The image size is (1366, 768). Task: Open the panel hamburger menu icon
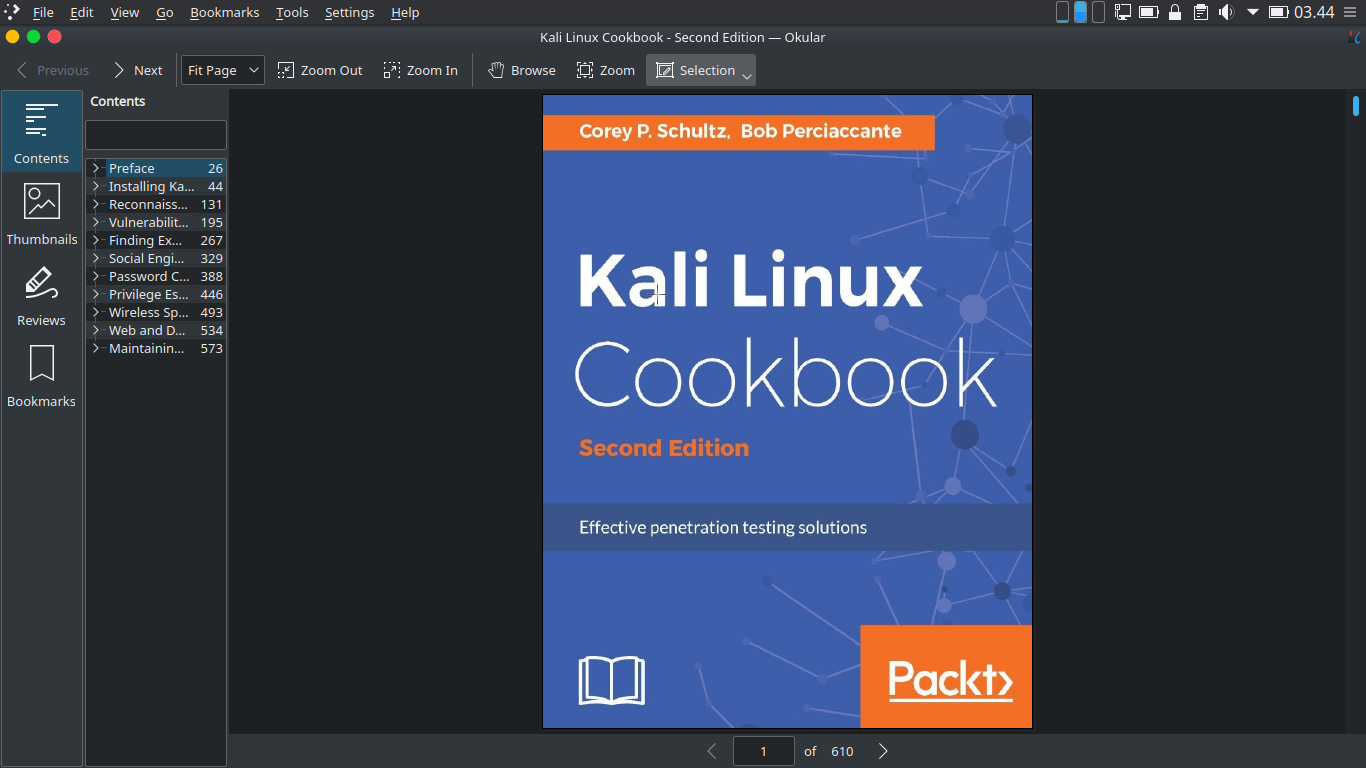tap(1353, 12)
